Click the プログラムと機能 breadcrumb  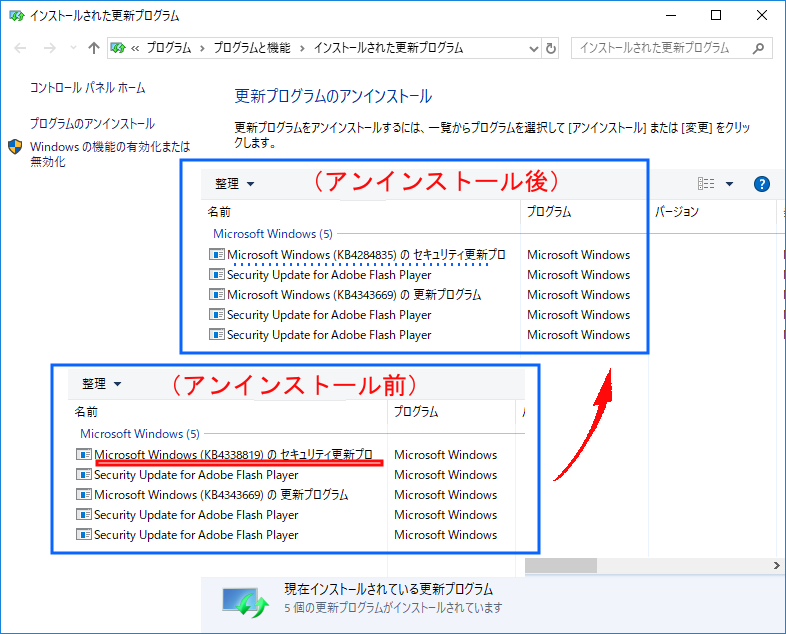pyautogui.click(x=251, y=48)
